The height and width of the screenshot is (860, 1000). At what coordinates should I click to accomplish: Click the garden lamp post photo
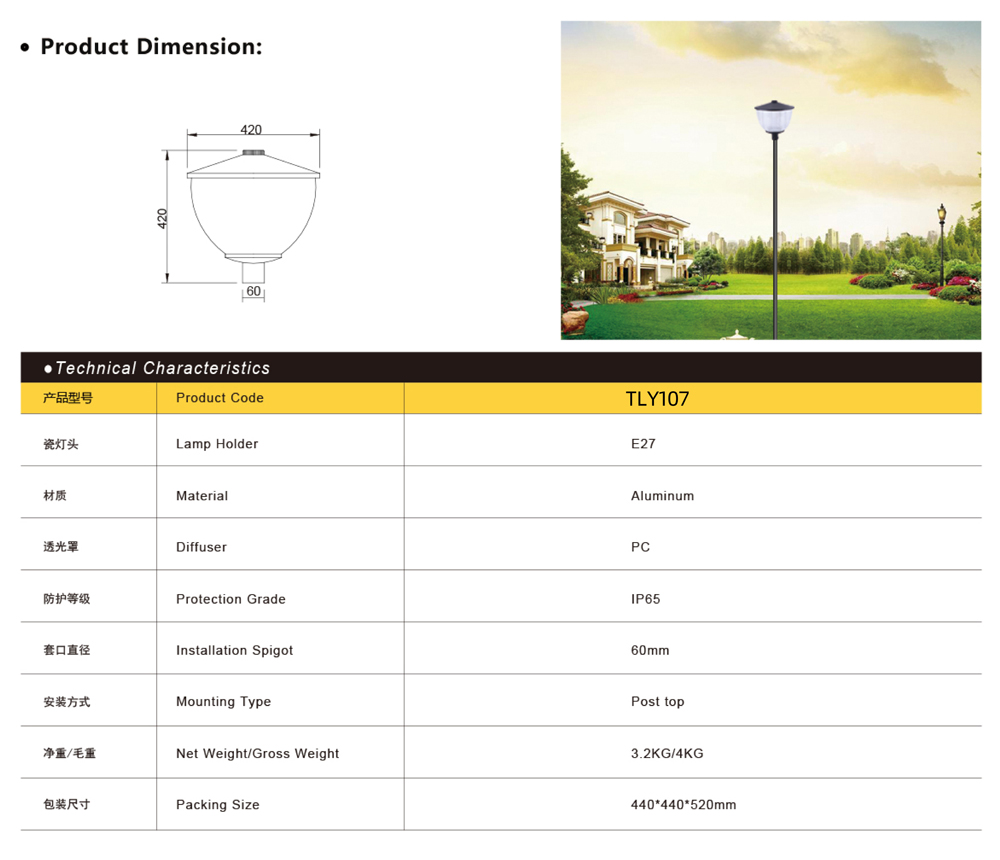(x=770, y=180)
